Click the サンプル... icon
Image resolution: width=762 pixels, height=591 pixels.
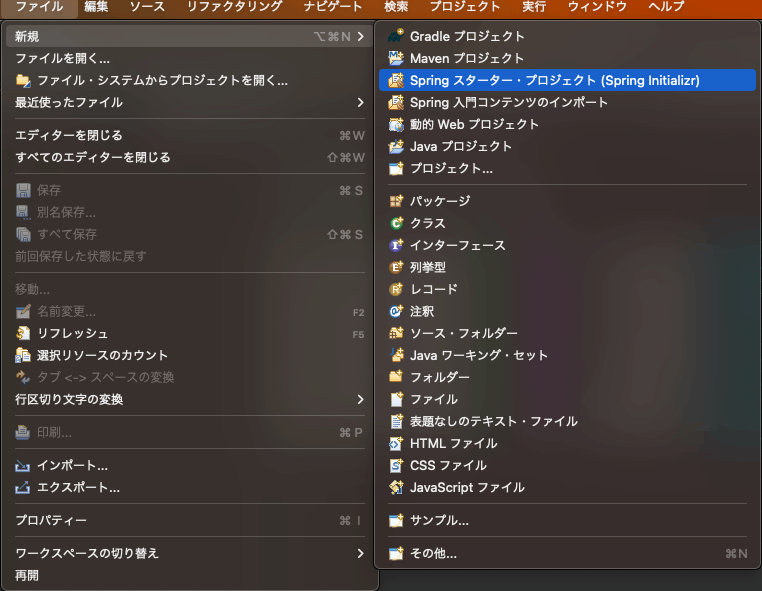pos(396,520)
